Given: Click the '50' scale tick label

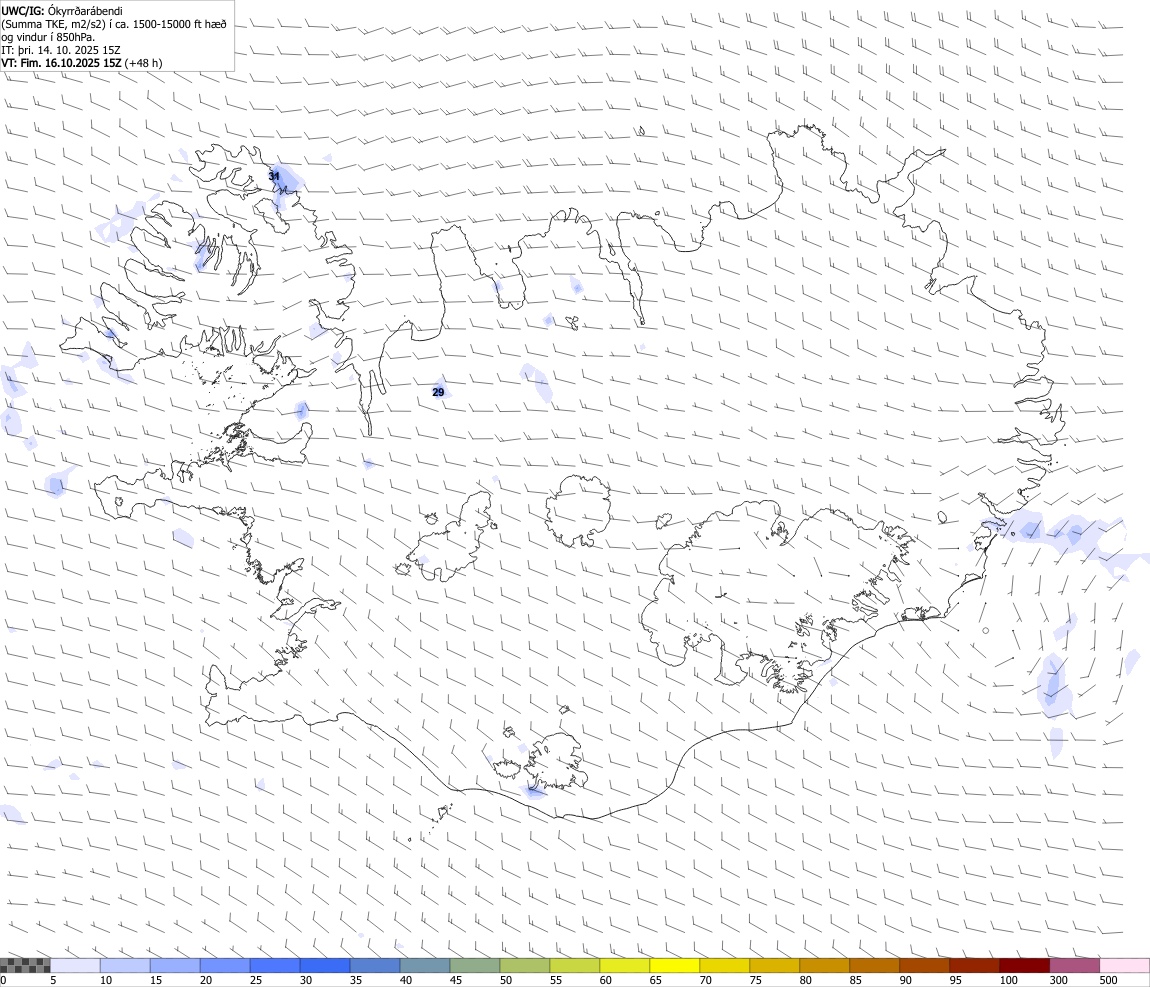Looking at the screenshot, I should [506, 980].
